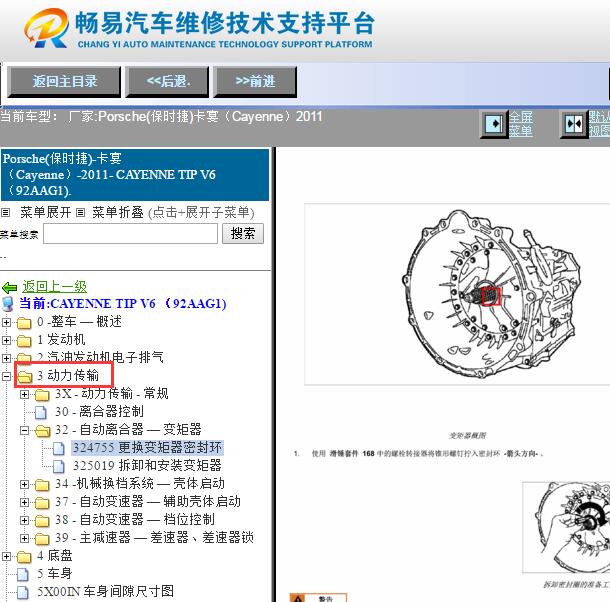
Task: Expand the 38-自动变速器—档位控制 node
Action: tap(24, 520)
